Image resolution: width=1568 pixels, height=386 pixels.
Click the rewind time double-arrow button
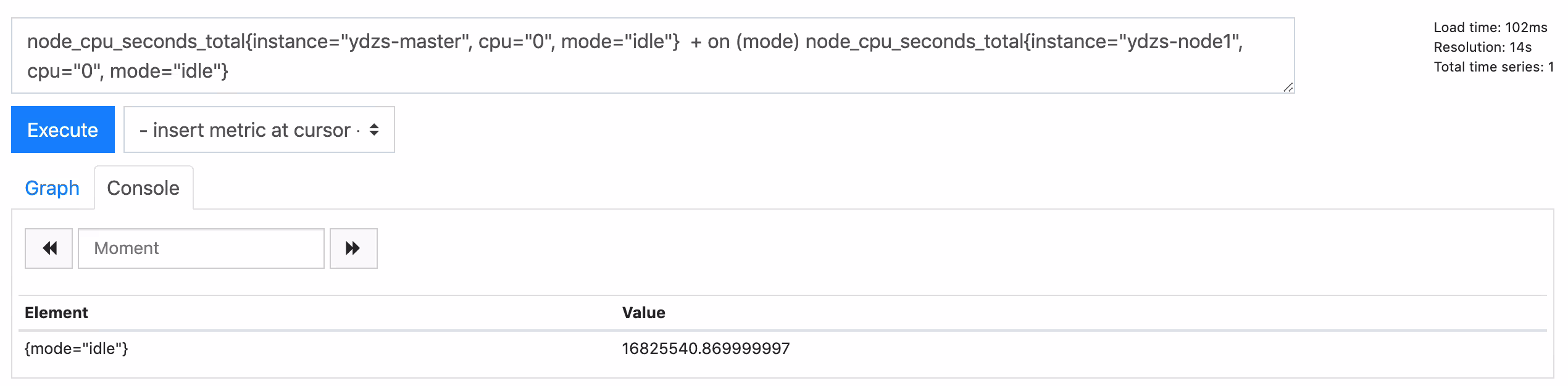click(x=49, y=248)
